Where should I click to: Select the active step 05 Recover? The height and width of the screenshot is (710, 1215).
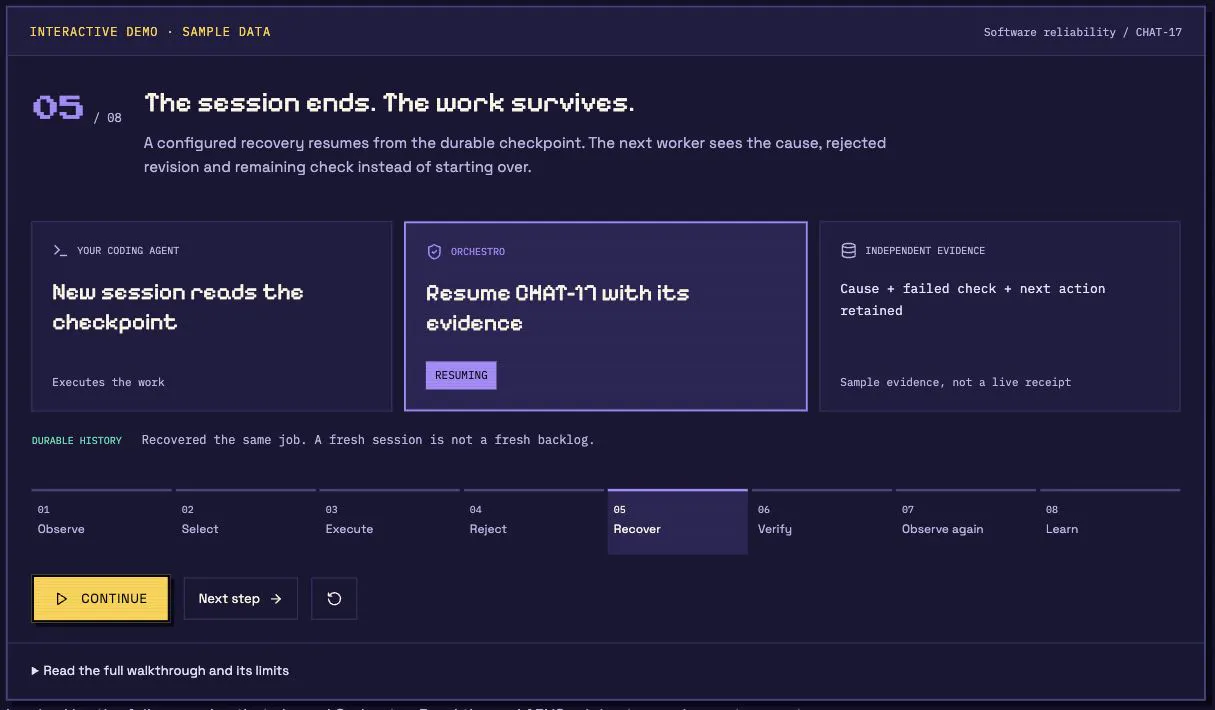point(678,521)
